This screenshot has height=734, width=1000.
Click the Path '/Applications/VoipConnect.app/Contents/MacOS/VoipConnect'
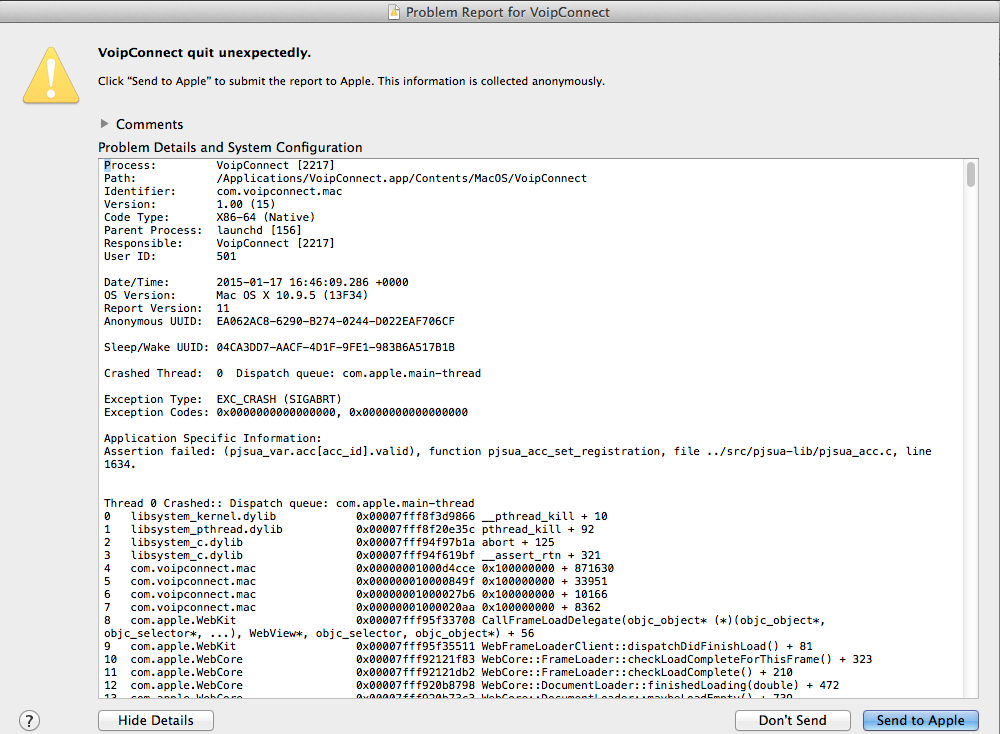(x=401, y=178)
